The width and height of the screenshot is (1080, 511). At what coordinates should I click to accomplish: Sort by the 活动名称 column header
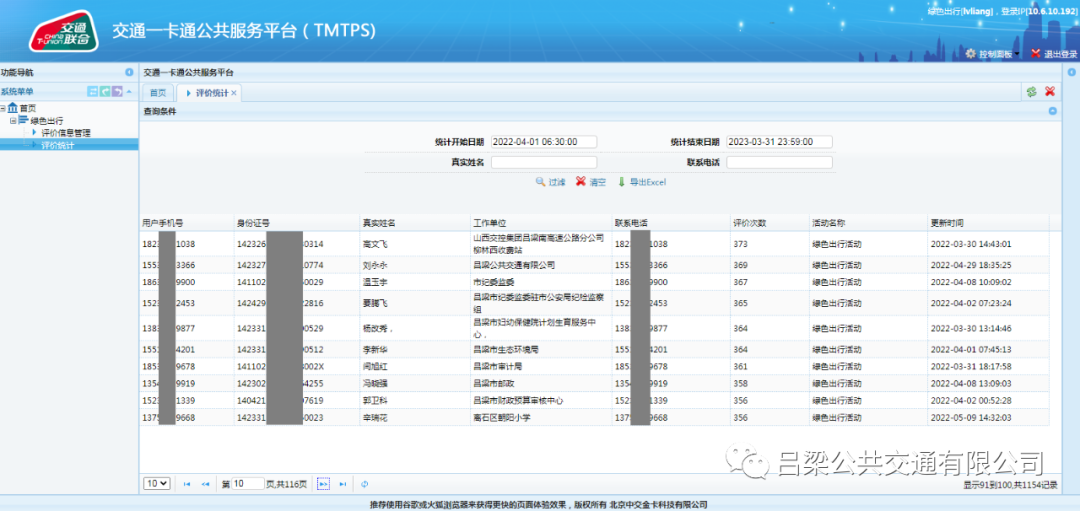click(x=869, y=223)
